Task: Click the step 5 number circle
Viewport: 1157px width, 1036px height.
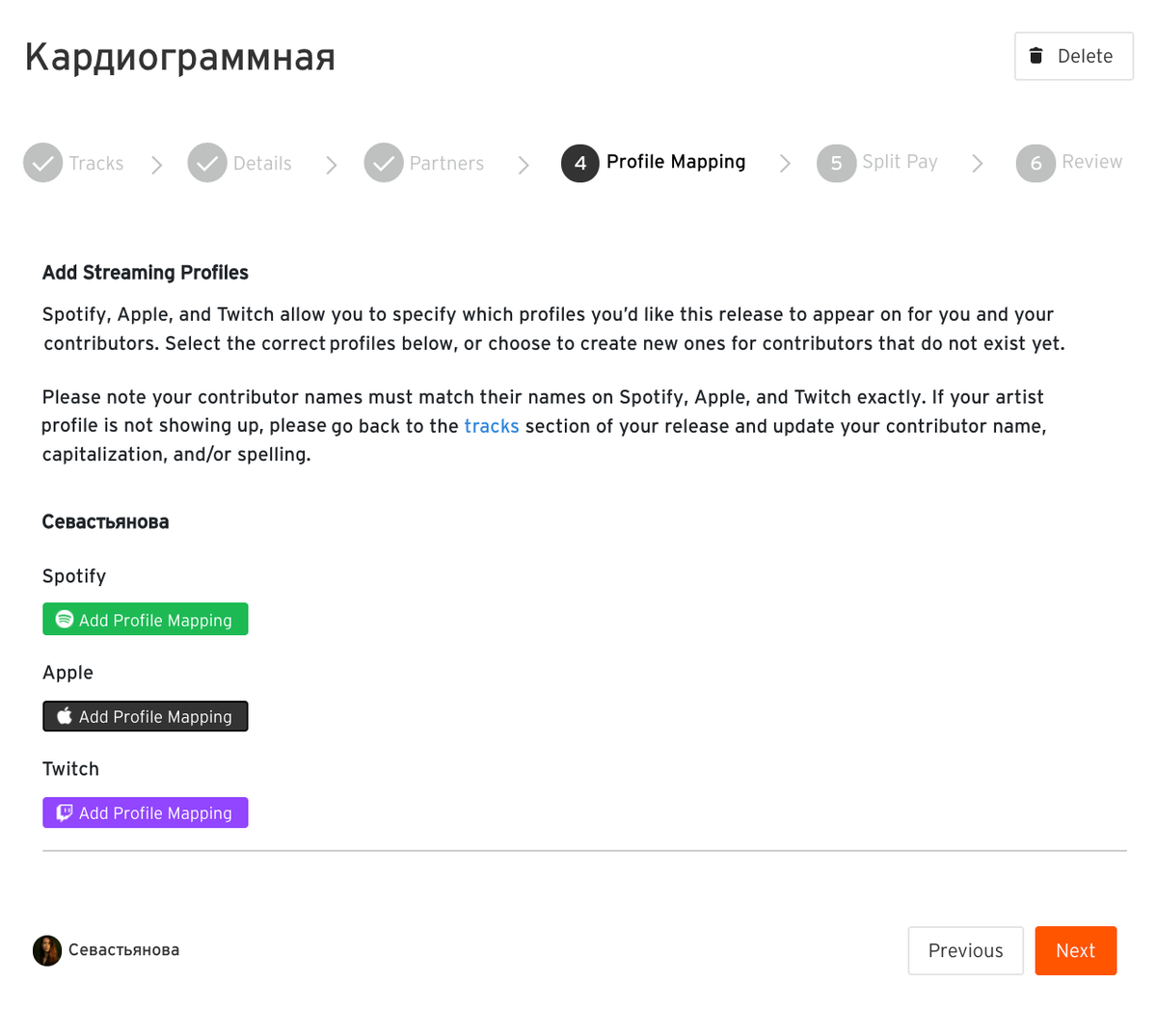Action: tap(837, 163)
